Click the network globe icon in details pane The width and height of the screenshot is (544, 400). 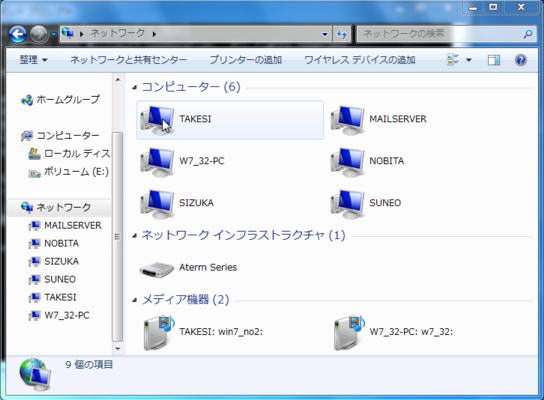coord(35,375)
